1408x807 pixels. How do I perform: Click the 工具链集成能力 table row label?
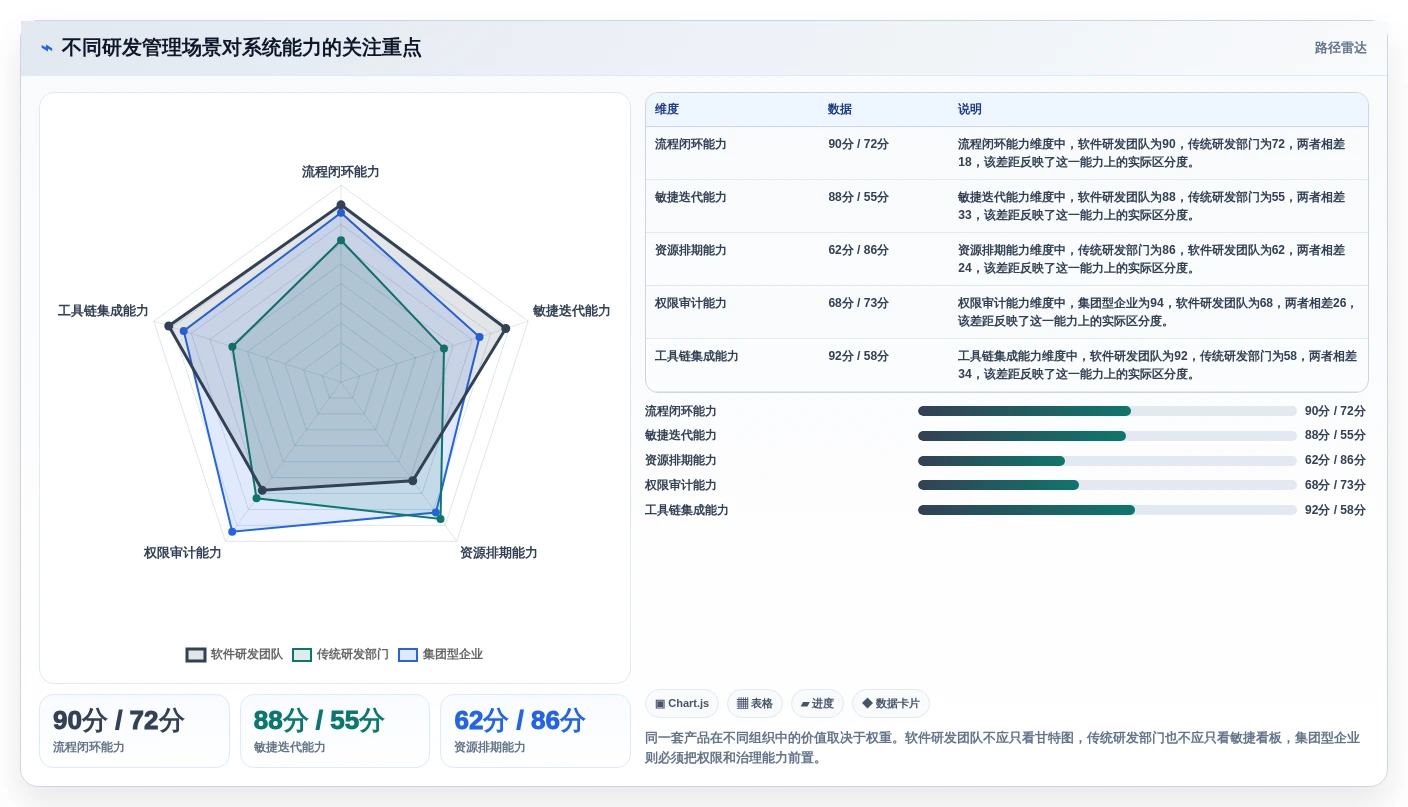[697, 356]
